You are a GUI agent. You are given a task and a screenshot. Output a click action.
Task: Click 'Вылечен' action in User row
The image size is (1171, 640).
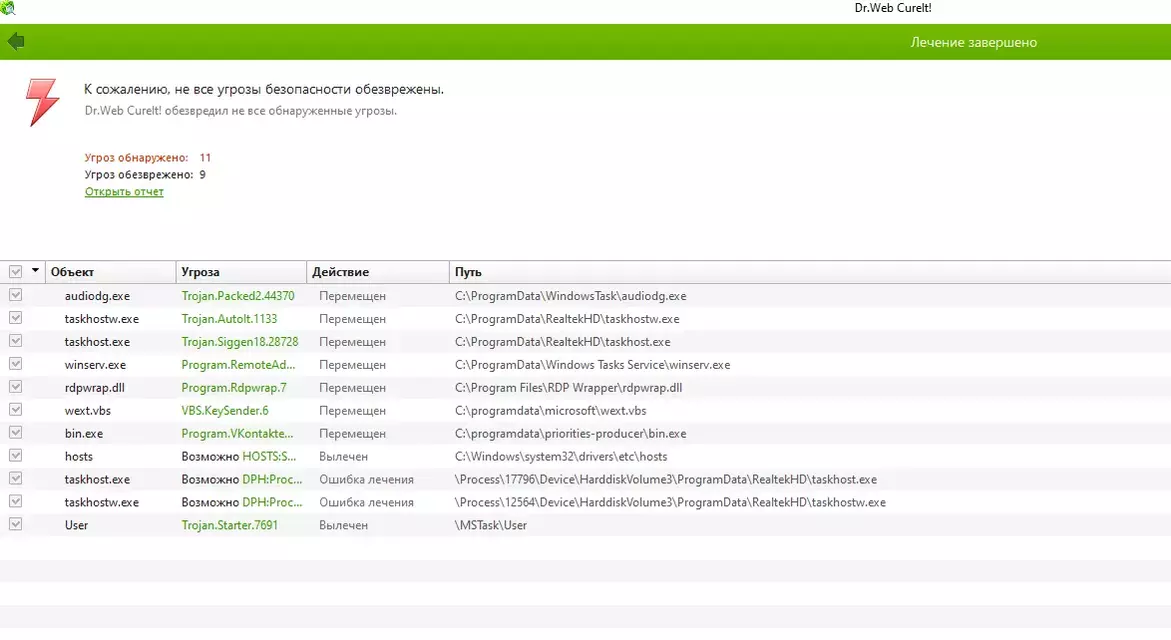[x=344, y=525]
